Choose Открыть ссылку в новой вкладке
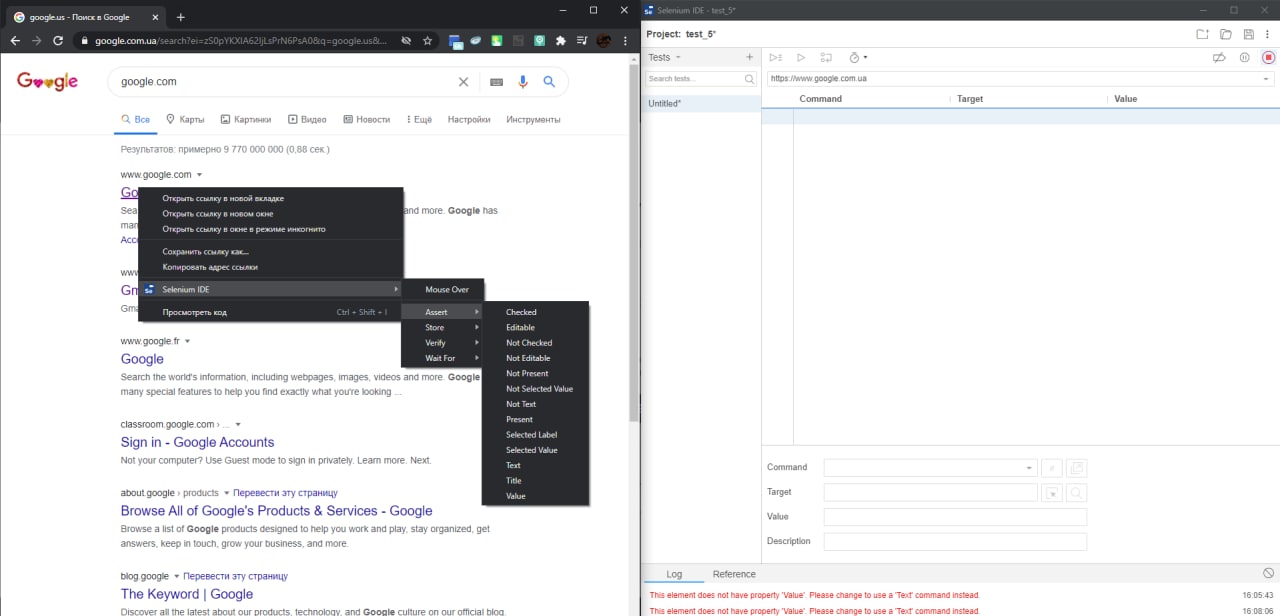1280x616 pixels. pyautogui.click(x=270, y=198)
